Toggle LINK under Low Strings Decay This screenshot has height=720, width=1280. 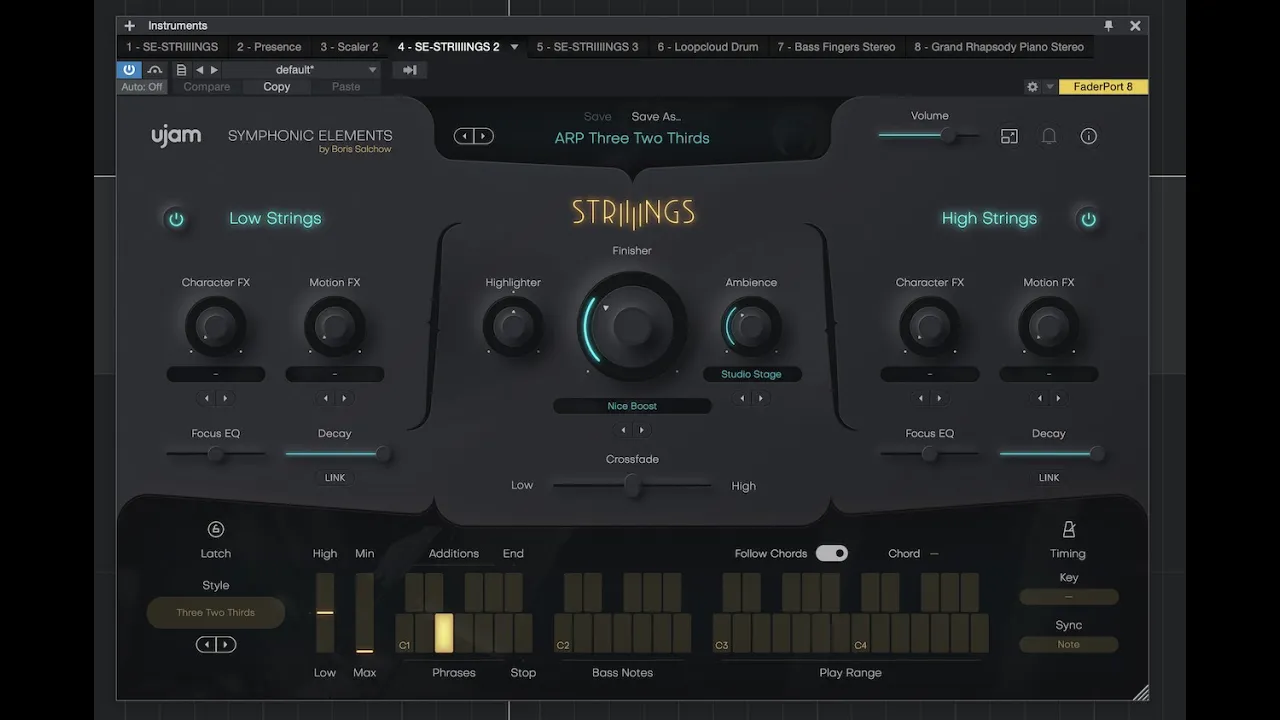pyautogui.click(x=335, y=478)
